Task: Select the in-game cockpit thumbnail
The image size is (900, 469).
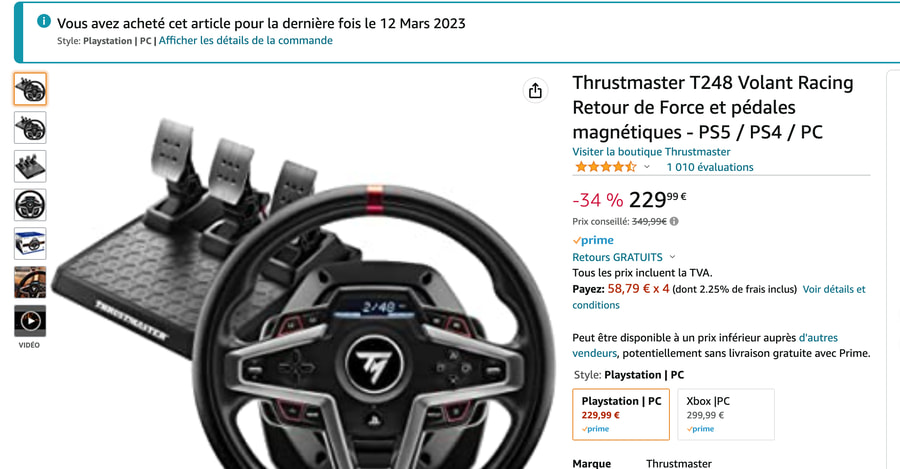Action: (30, 282)
